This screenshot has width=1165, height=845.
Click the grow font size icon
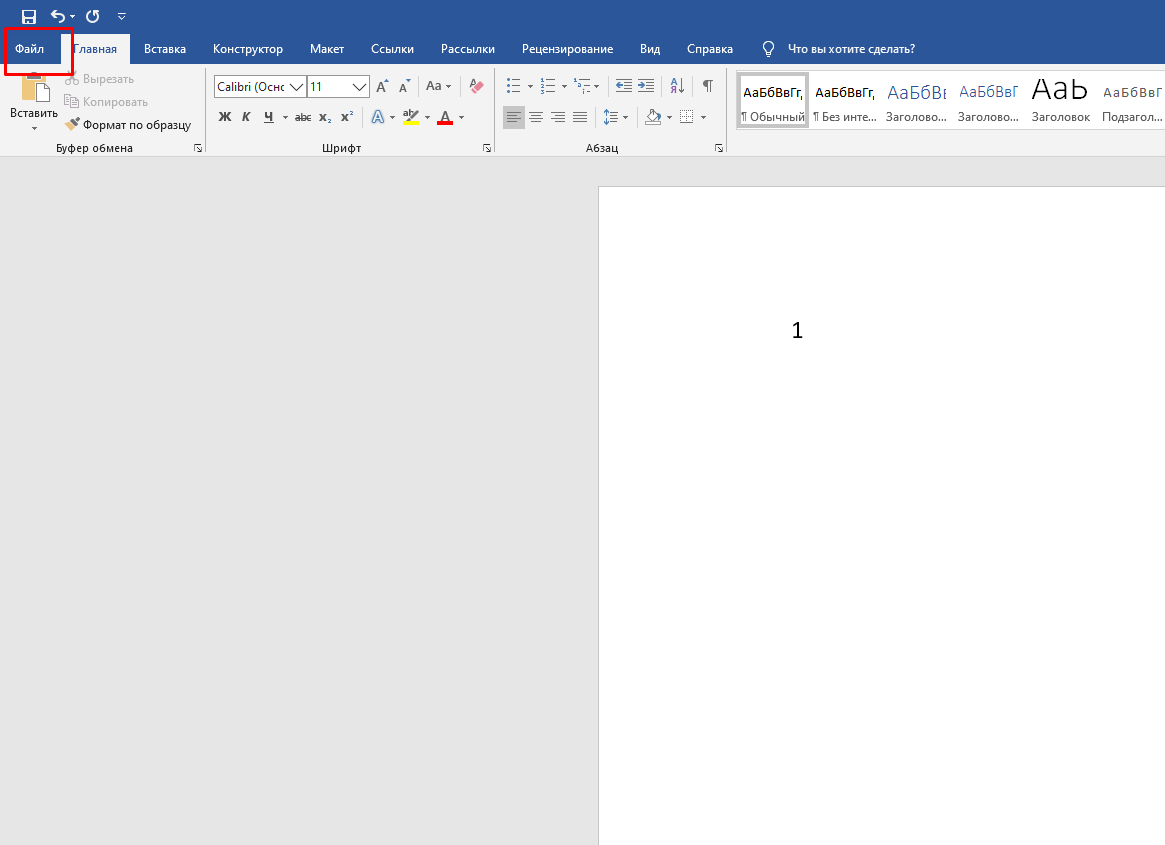pos(382,87)
